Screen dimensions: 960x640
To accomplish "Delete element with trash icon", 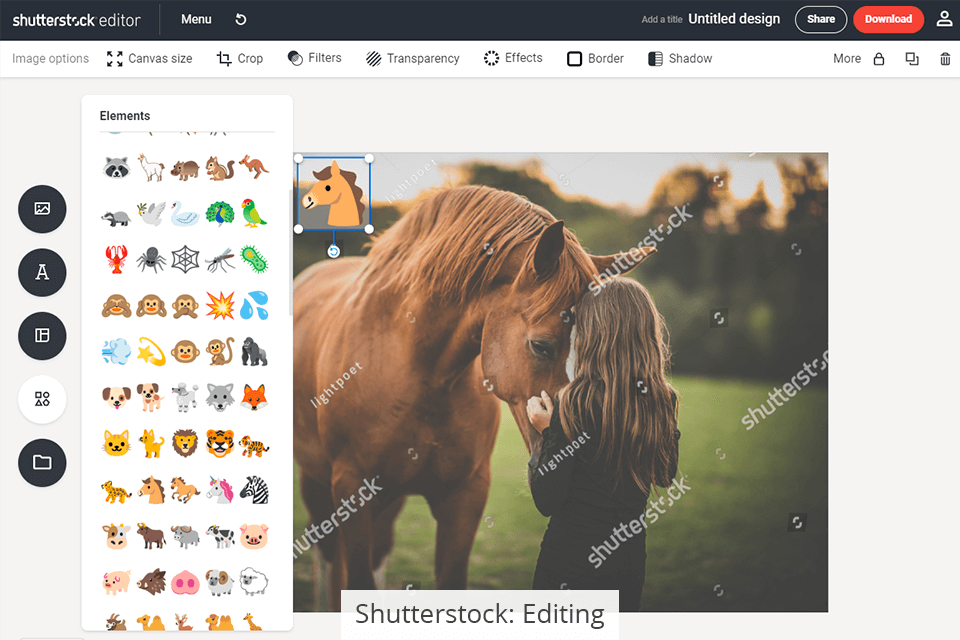I will pyautogui.click(x=945, y=59).
